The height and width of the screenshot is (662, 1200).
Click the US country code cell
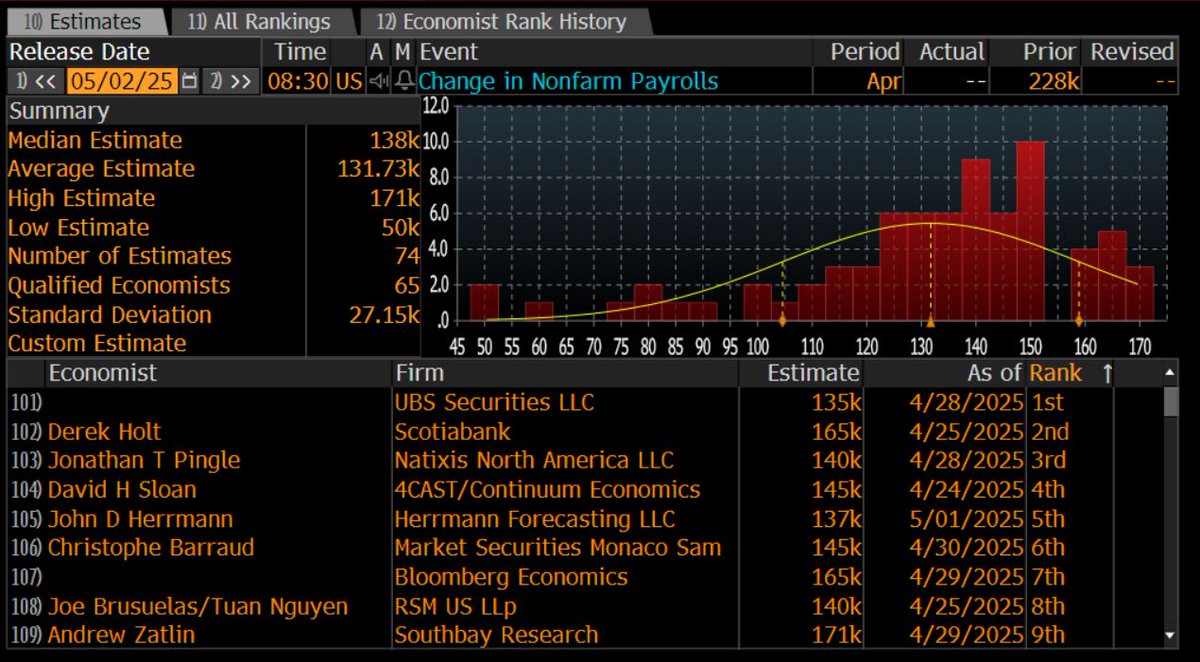[x=349, y=81]
